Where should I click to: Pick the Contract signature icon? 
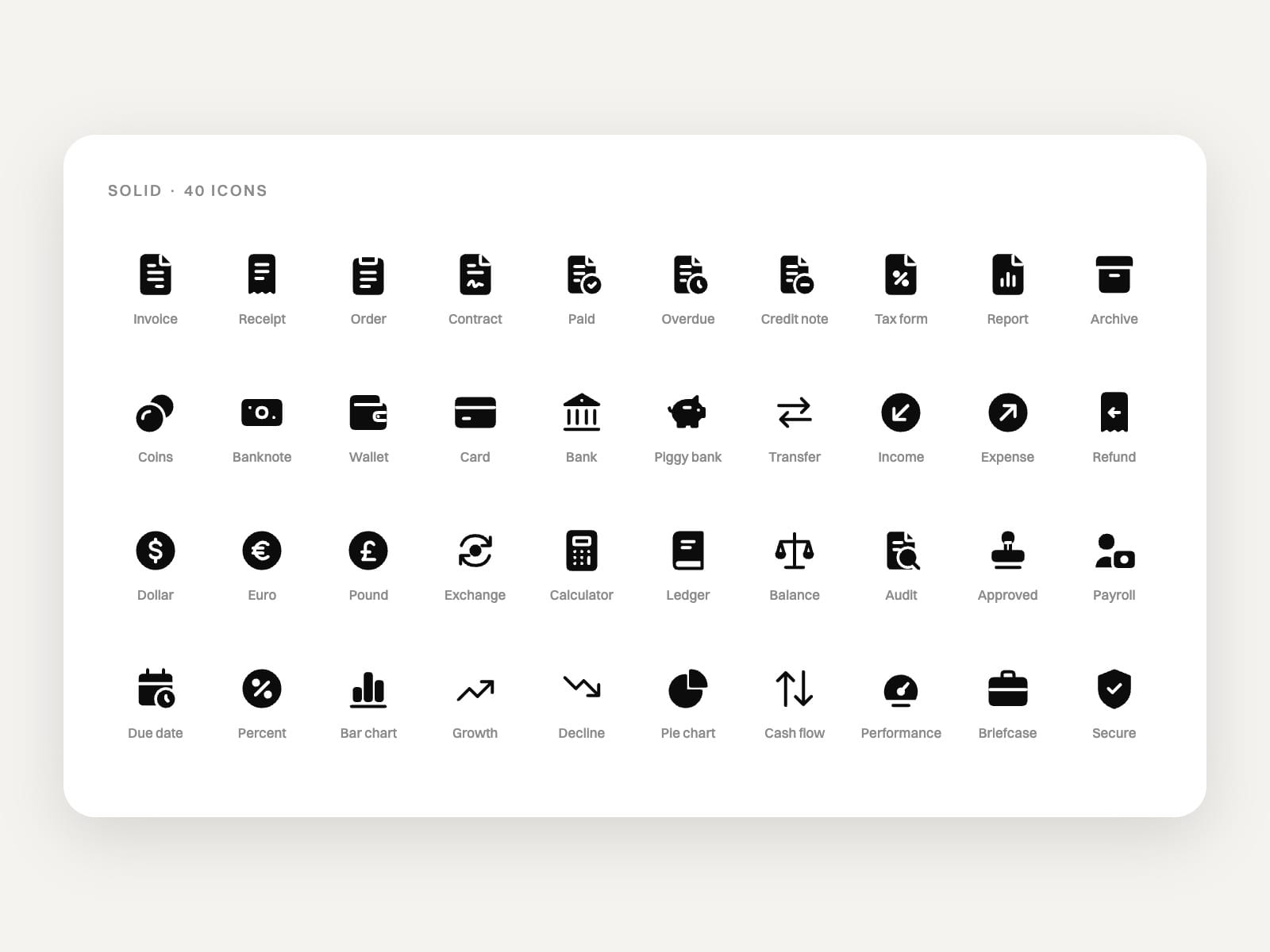pyautogui.click(x=475, y=274)
